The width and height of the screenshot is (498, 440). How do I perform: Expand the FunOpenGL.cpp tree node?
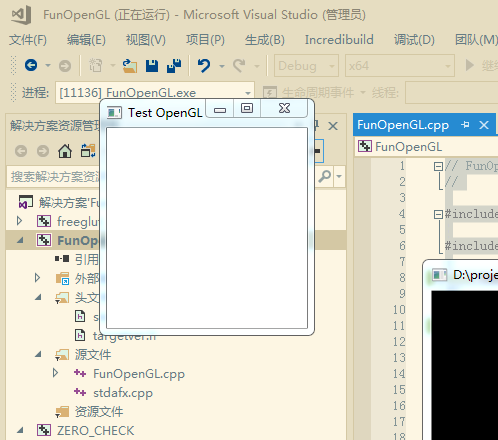point(55,373)
